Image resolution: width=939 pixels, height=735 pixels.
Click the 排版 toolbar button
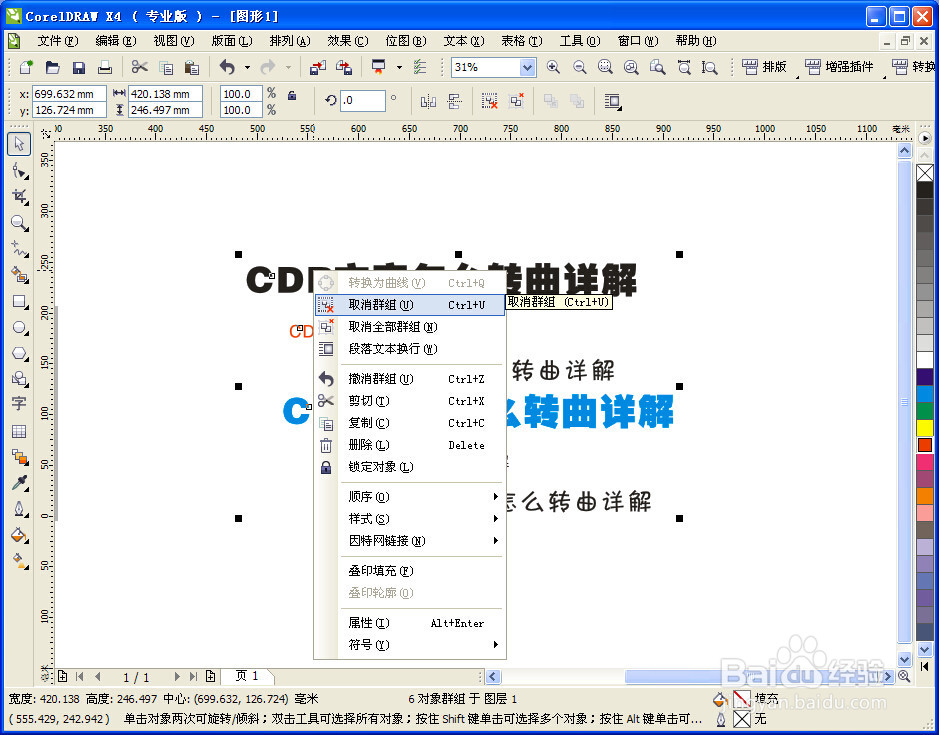click(765, 67)
